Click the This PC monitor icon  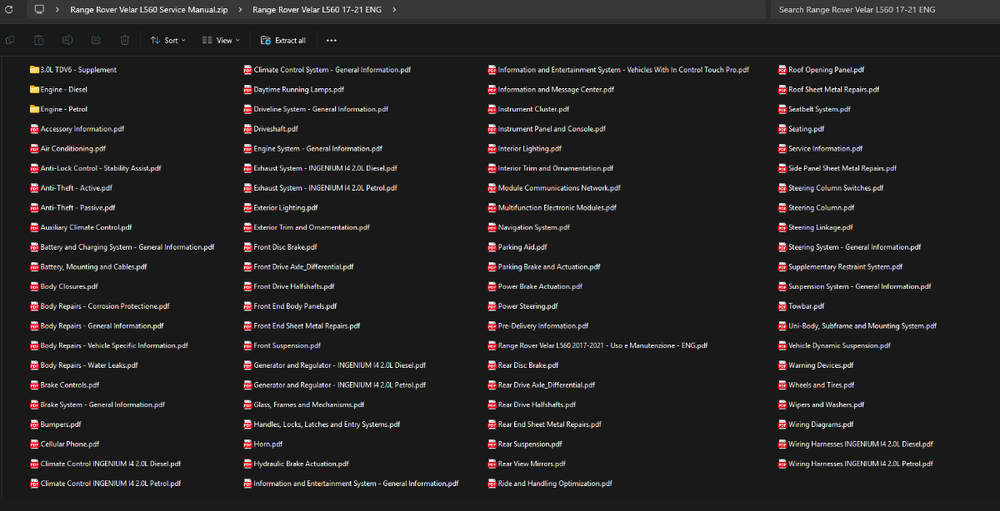pyautogui.click(x=38, y=9)
